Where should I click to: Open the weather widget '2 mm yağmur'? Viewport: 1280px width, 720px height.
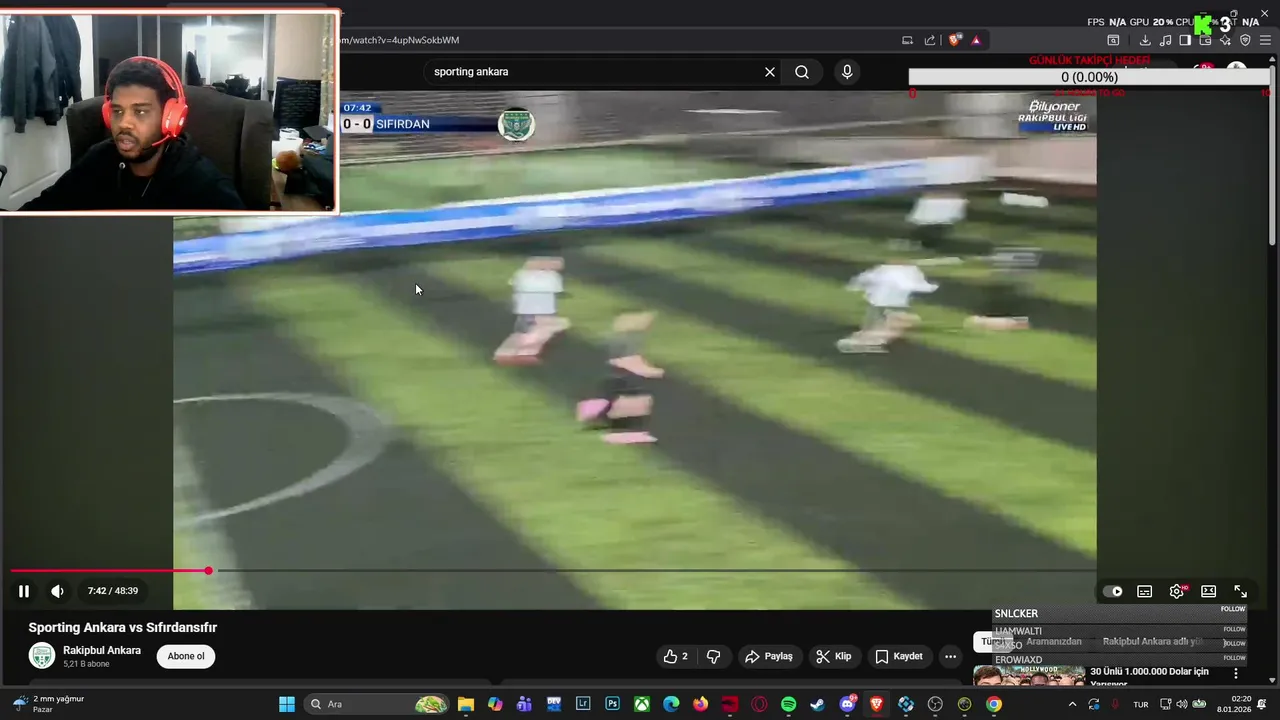pos(48,704)
